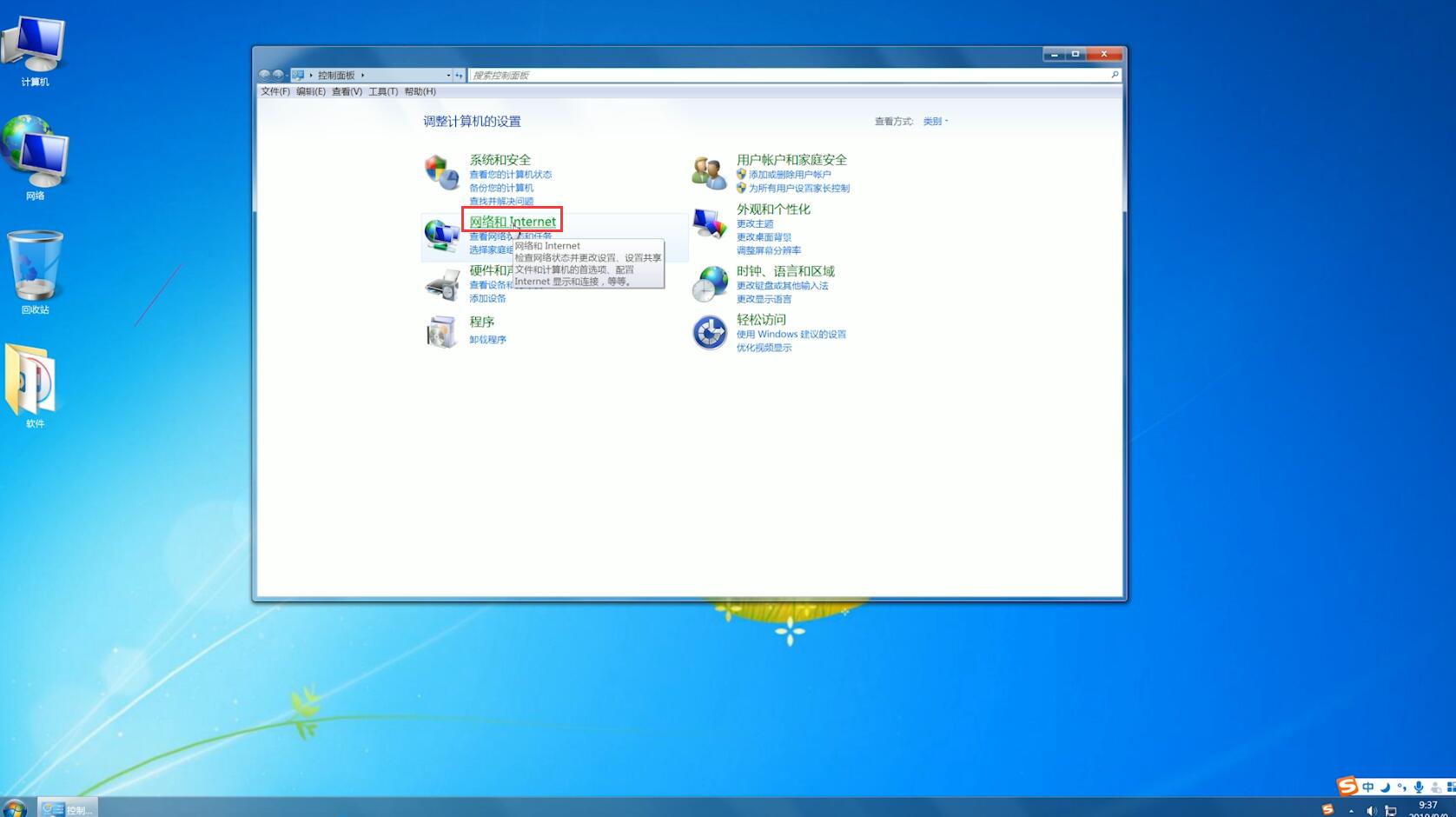The width and height of the screenshot is (1456, 817).
Task: Click the magnifier icon in search box
Action: click(x=1115, y=75)
